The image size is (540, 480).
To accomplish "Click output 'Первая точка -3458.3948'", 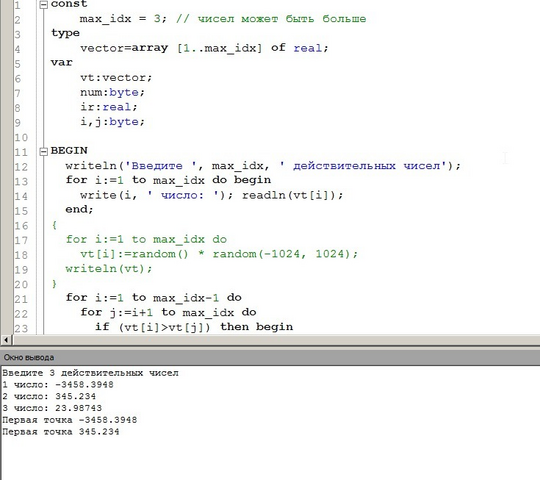I will coord(70,420).
